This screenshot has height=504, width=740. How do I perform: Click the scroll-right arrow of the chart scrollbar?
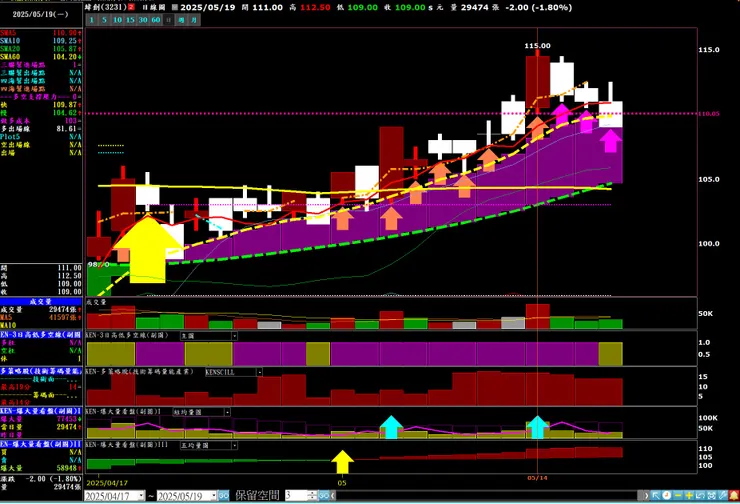pos(646,496)
